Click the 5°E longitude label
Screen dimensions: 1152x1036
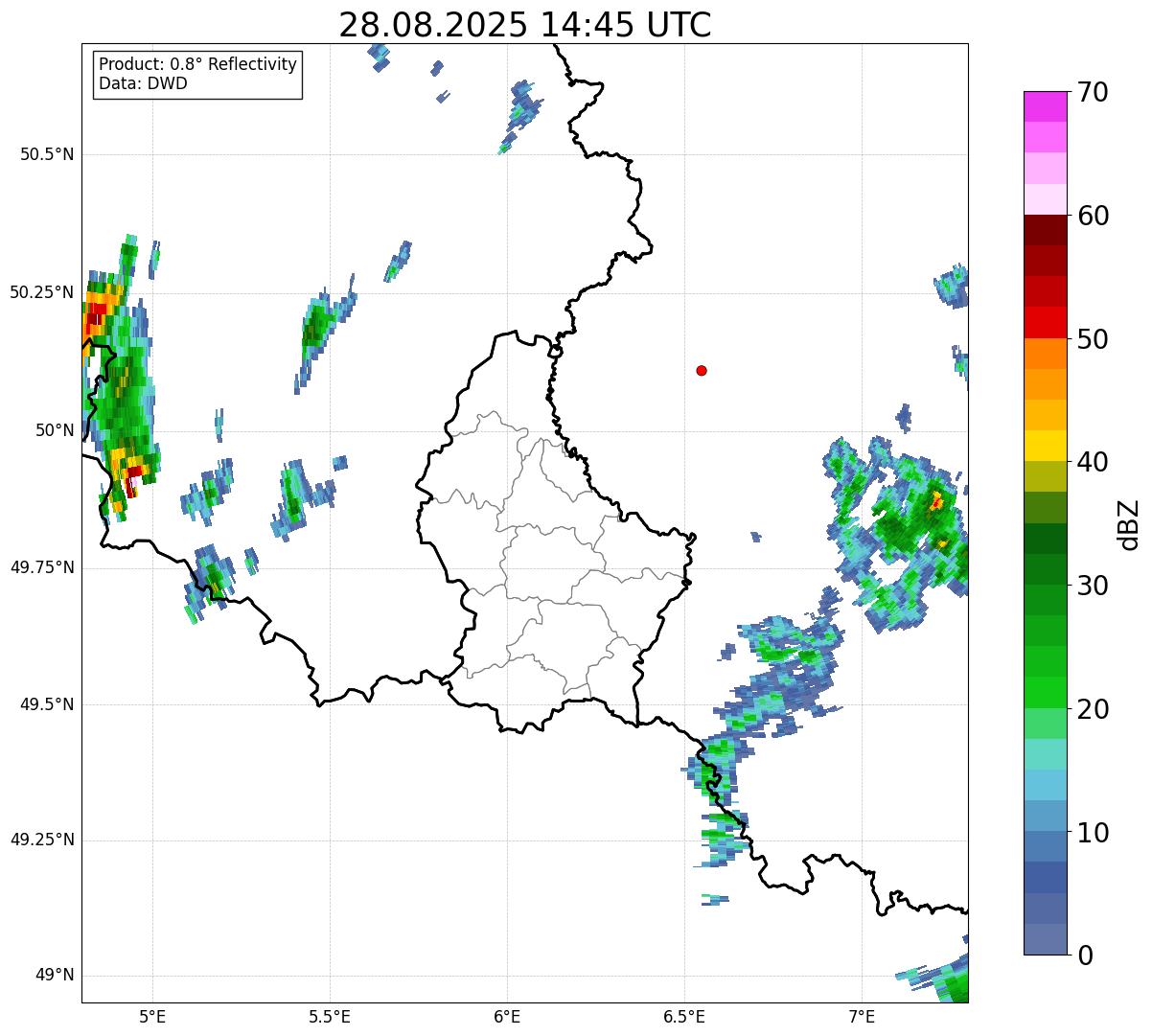[152, 1016]
